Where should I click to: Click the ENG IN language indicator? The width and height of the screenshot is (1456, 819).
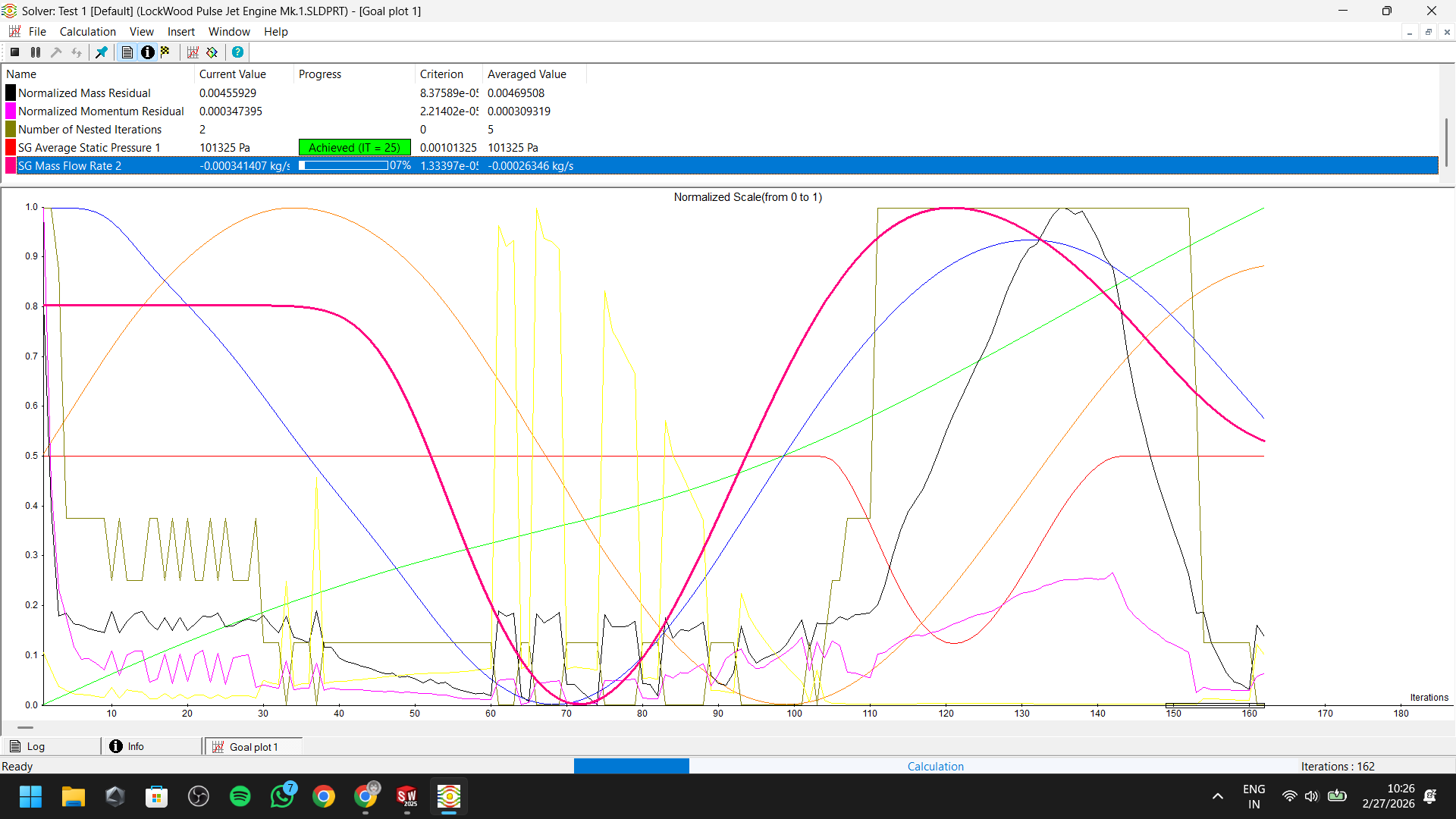point(1254,796)
